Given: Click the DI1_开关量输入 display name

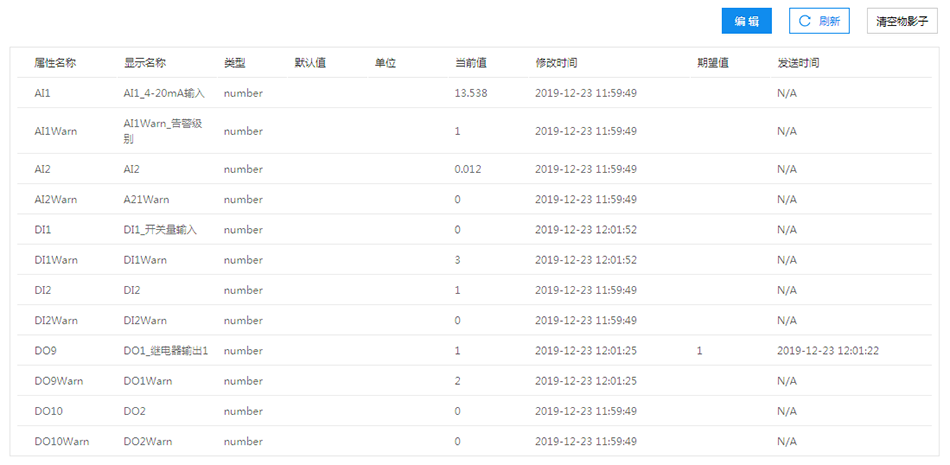Looking at the screenshot, I should 160,230.
